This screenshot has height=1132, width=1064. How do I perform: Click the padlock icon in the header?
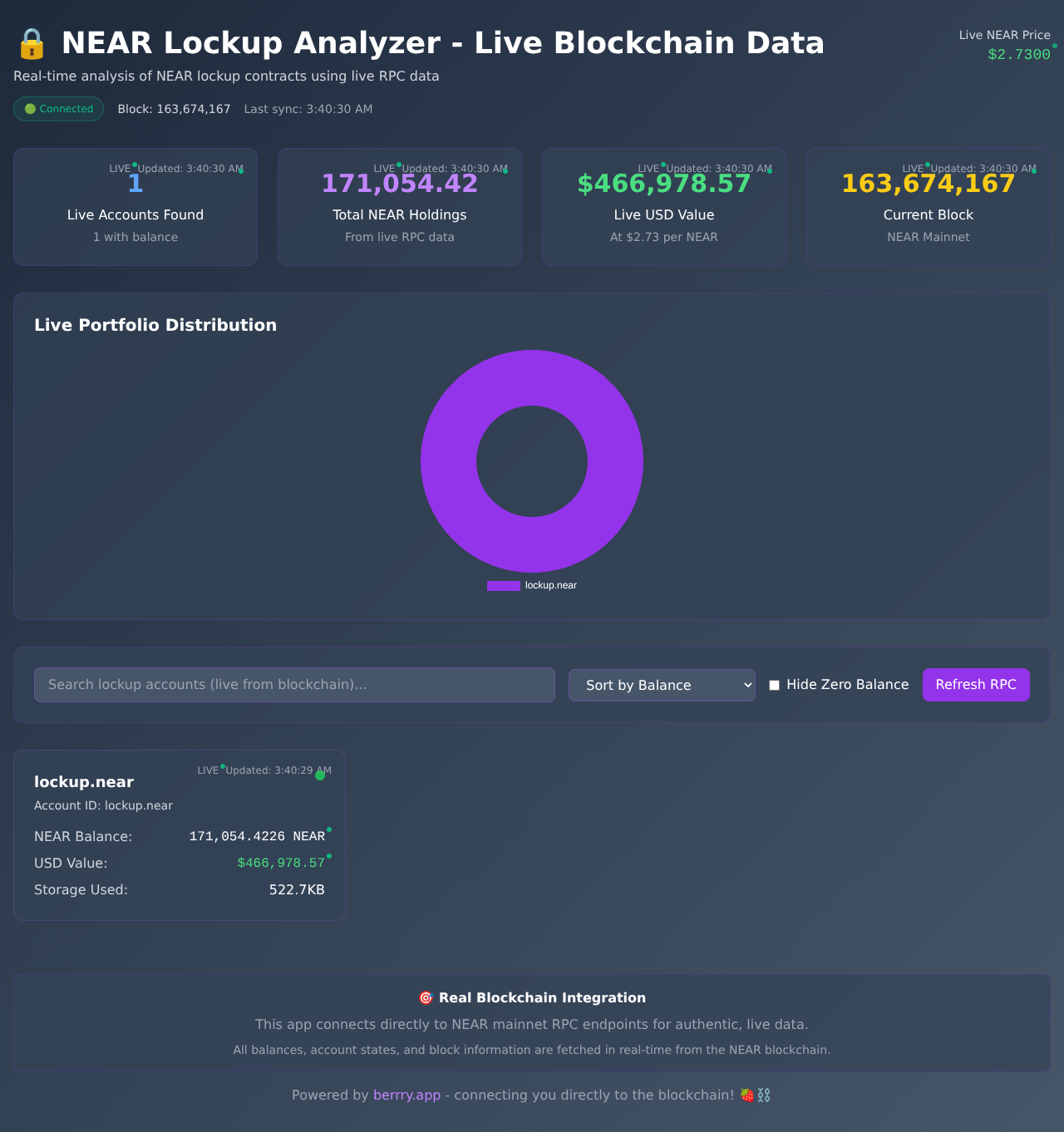coord(31,42)
